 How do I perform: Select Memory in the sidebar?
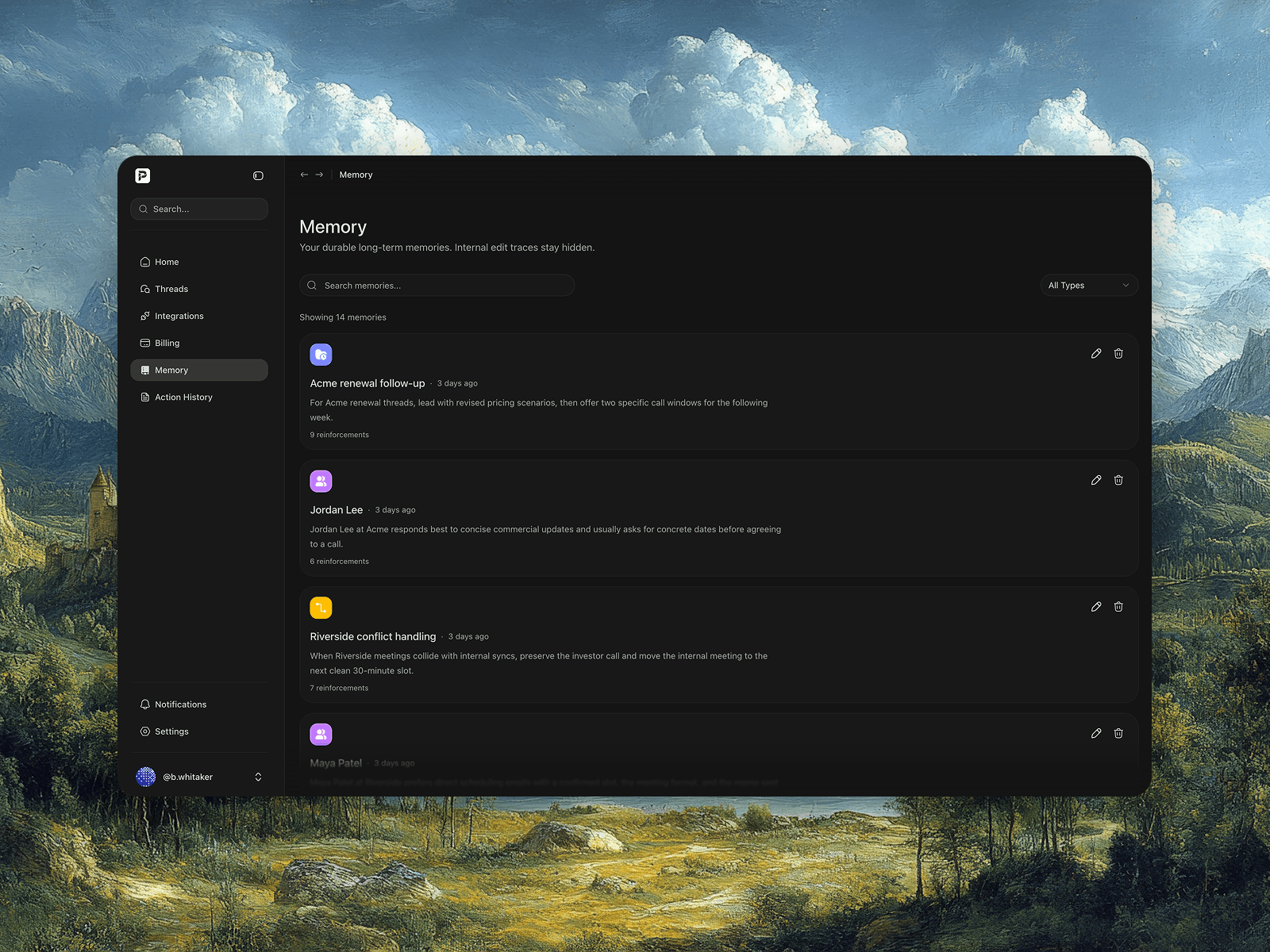tap(199, 370)
